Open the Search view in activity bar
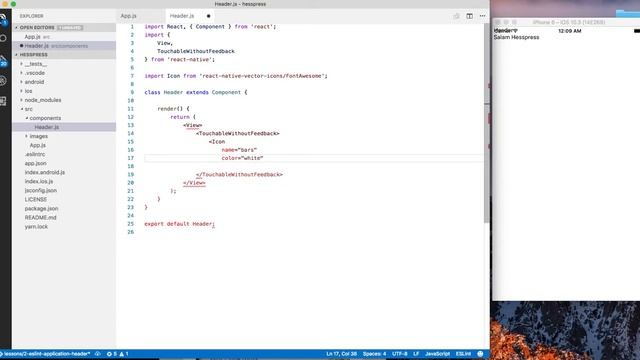 (x=3, y=38)
